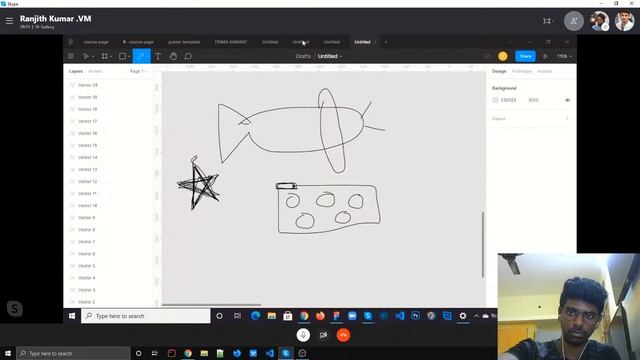640x360 pixels.
Task: Present prototype with the play icon
Action: (x=545, y=56)
